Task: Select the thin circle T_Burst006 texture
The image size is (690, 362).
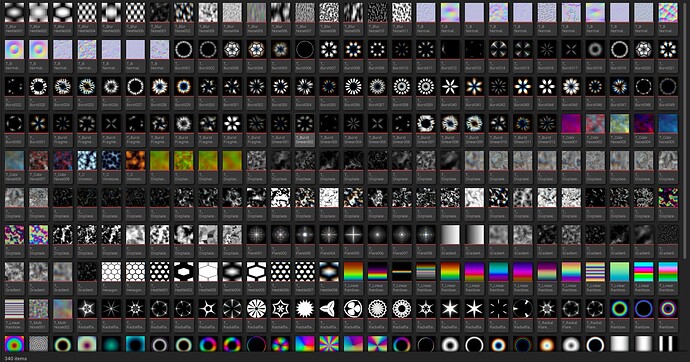Action: coord(305,50)
